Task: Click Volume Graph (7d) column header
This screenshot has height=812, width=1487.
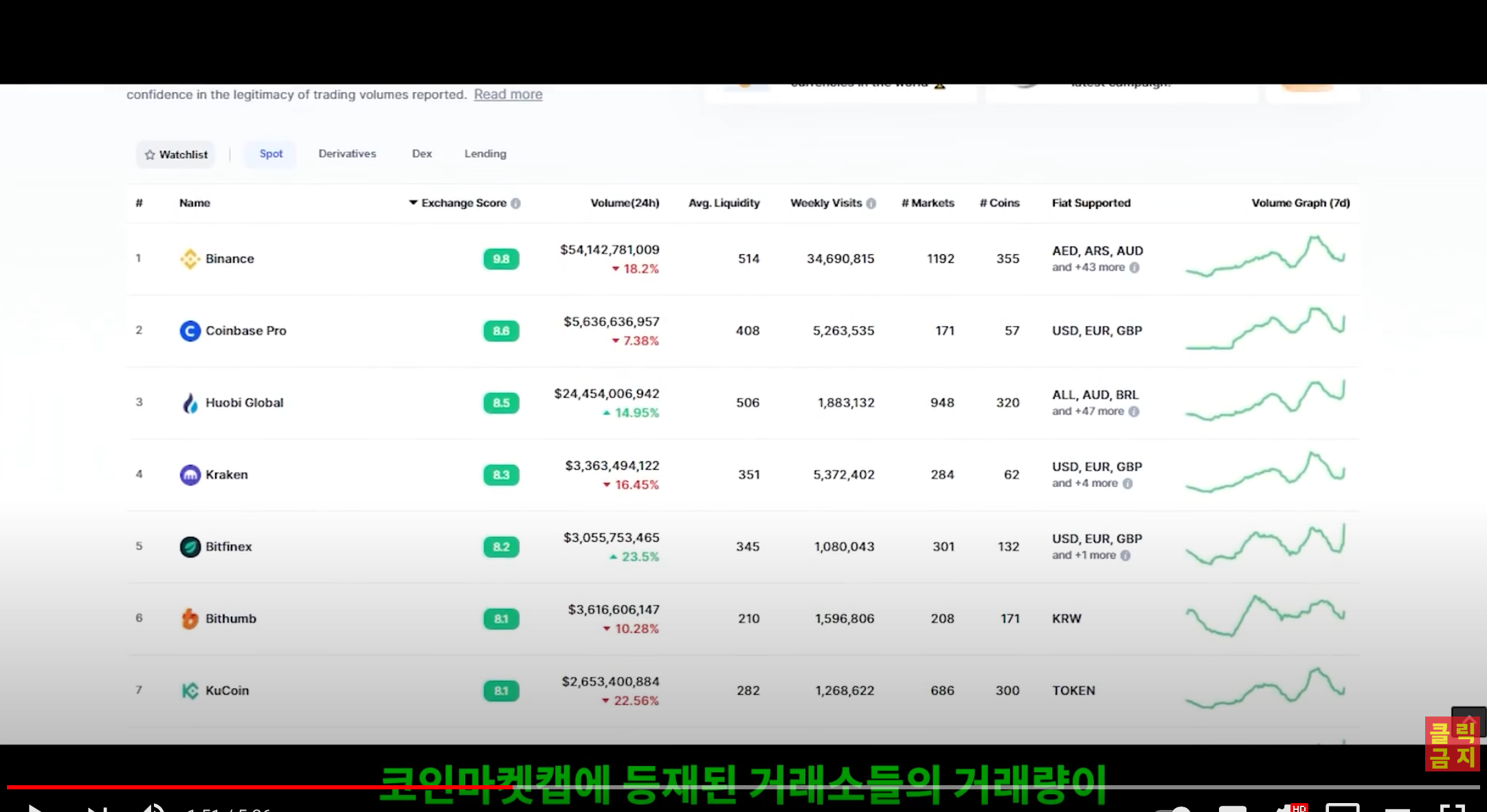Action: (x=1301, y=203)
